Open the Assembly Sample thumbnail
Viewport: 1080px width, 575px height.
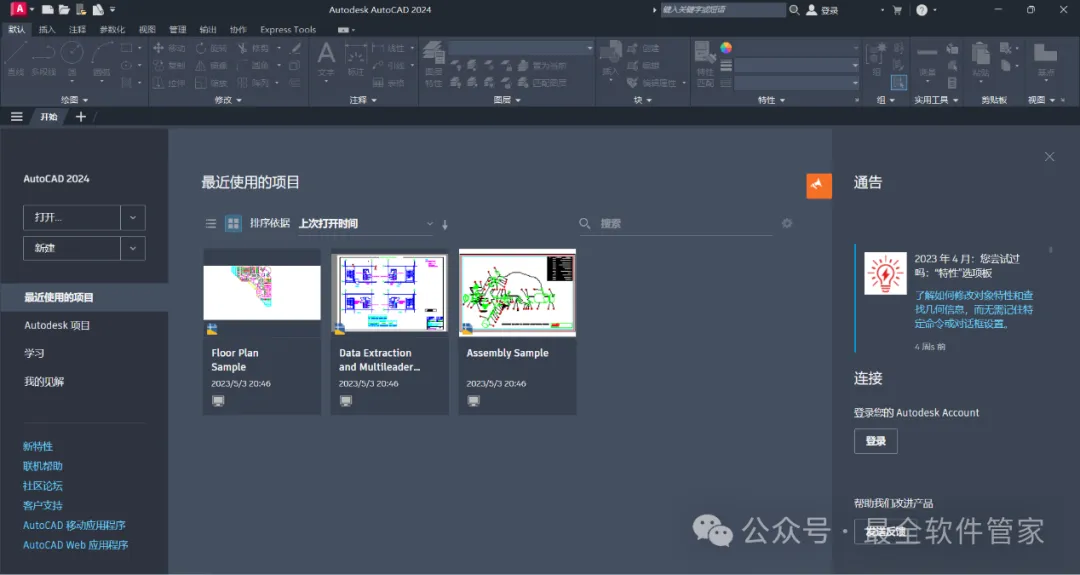pos(517,293)
